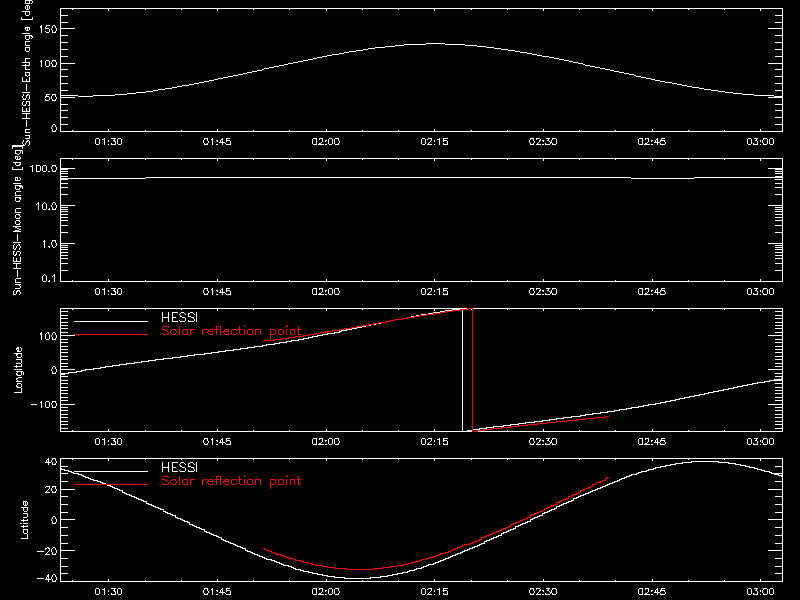800x600 pixels.
Task: Click "100" tick on Longitude axis
Action: (48, 336)
